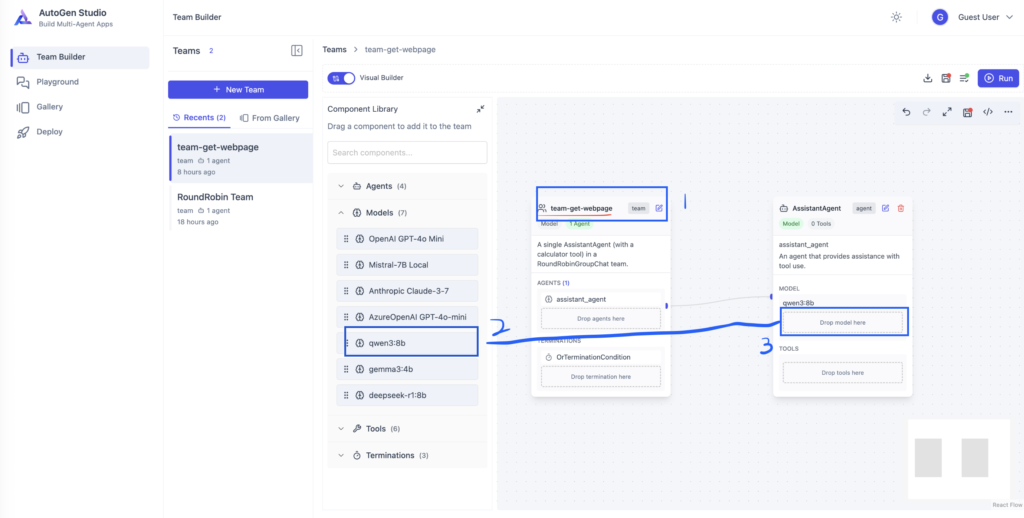This screenshot has width=1024, height=518.
Task: Select the gemma3:4b model component
Action: [x=408, y=369]
